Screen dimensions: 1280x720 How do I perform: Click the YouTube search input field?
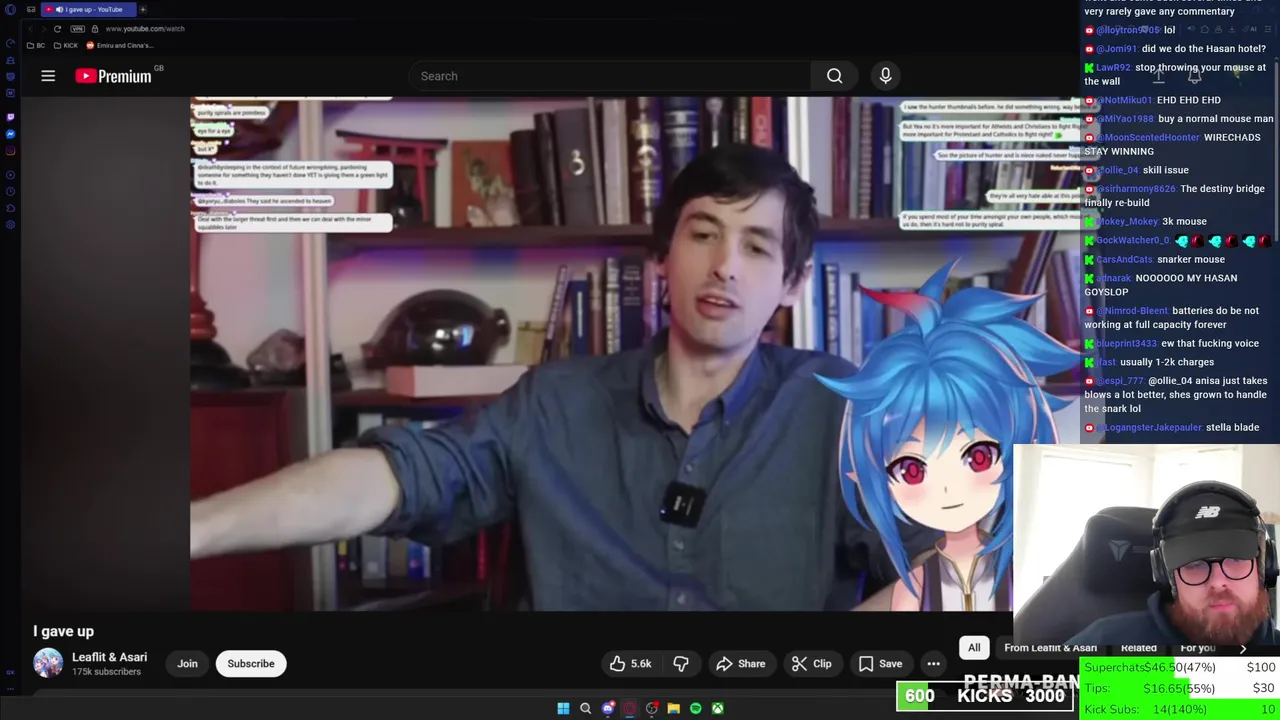(x=610, y=76)
